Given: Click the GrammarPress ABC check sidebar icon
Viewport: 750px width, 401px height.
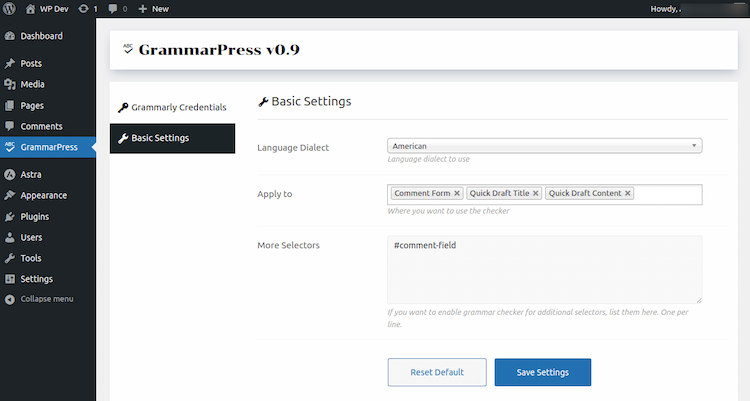Looking at the screenshot, I should (x=10, y=146).
